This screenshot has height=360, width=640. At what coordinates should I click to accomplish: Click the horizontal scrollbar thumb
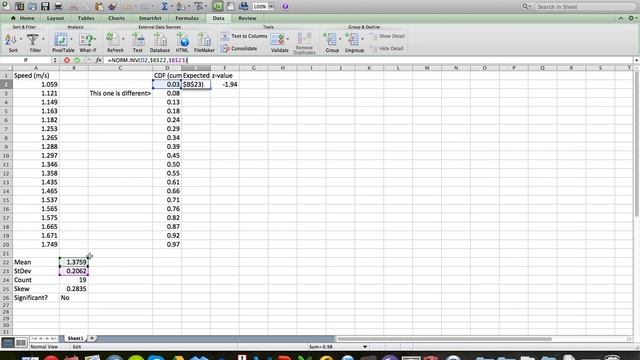444,339
